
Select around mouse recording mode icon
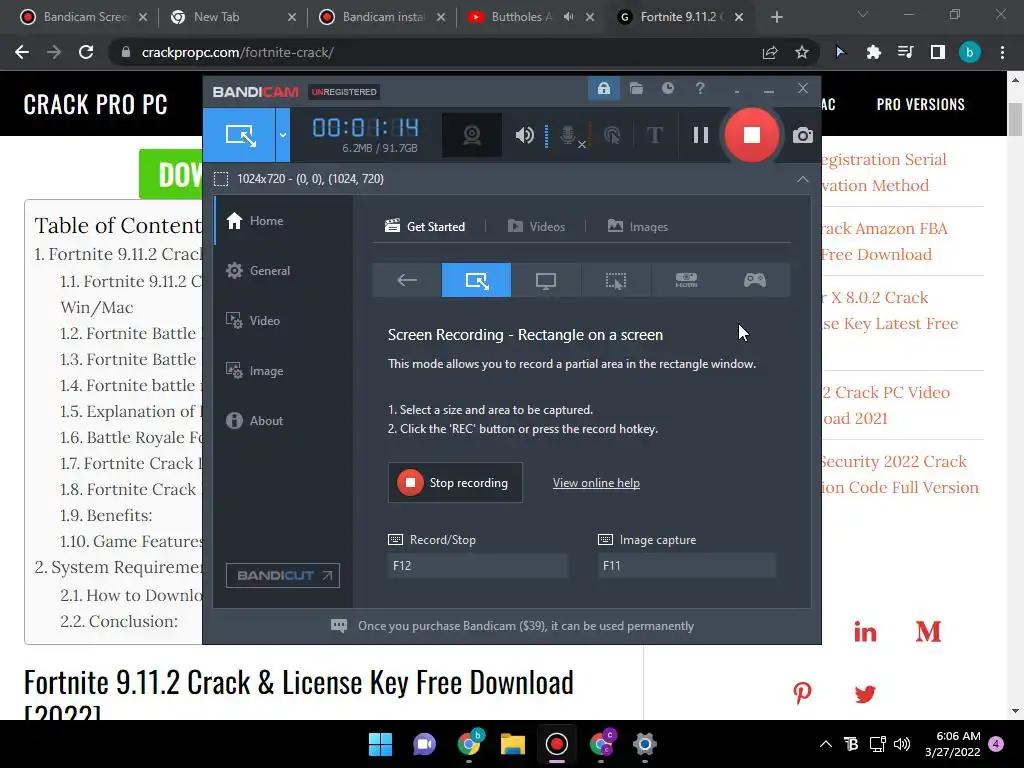click(616, 280)
